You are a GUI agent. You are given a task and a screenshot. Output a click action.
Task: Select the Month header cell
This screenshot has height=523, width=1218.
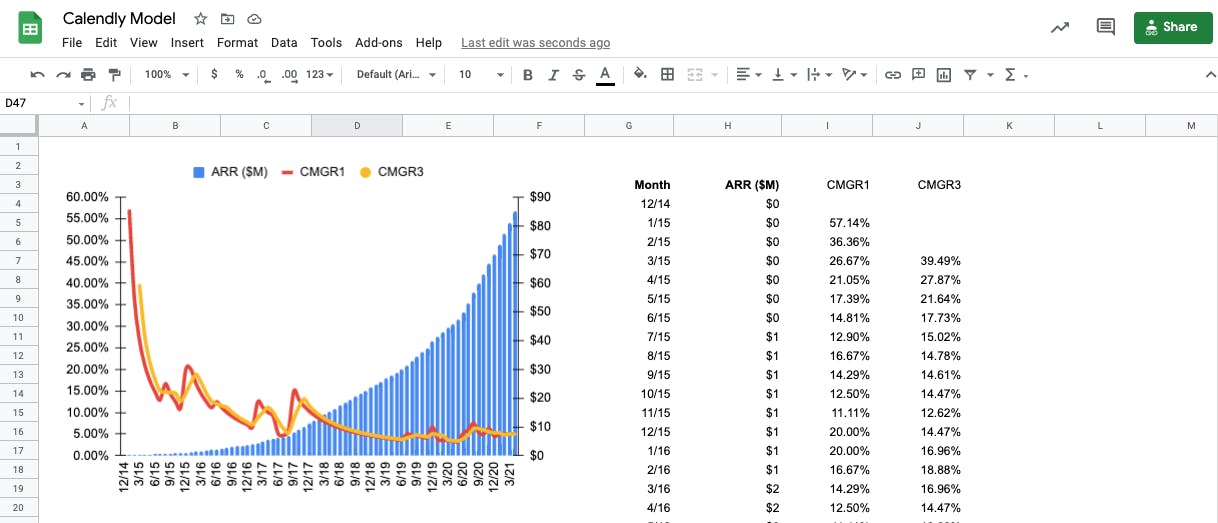point(628,184)
